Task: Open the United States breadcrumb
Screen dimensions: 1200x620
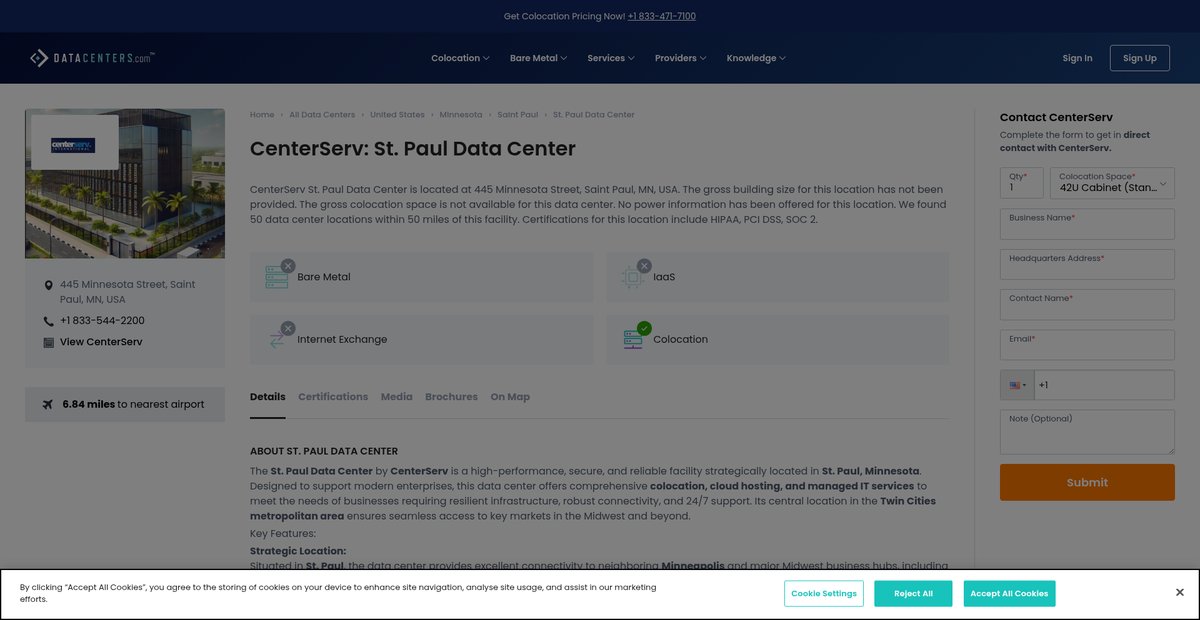Action: tap(397, 115)
